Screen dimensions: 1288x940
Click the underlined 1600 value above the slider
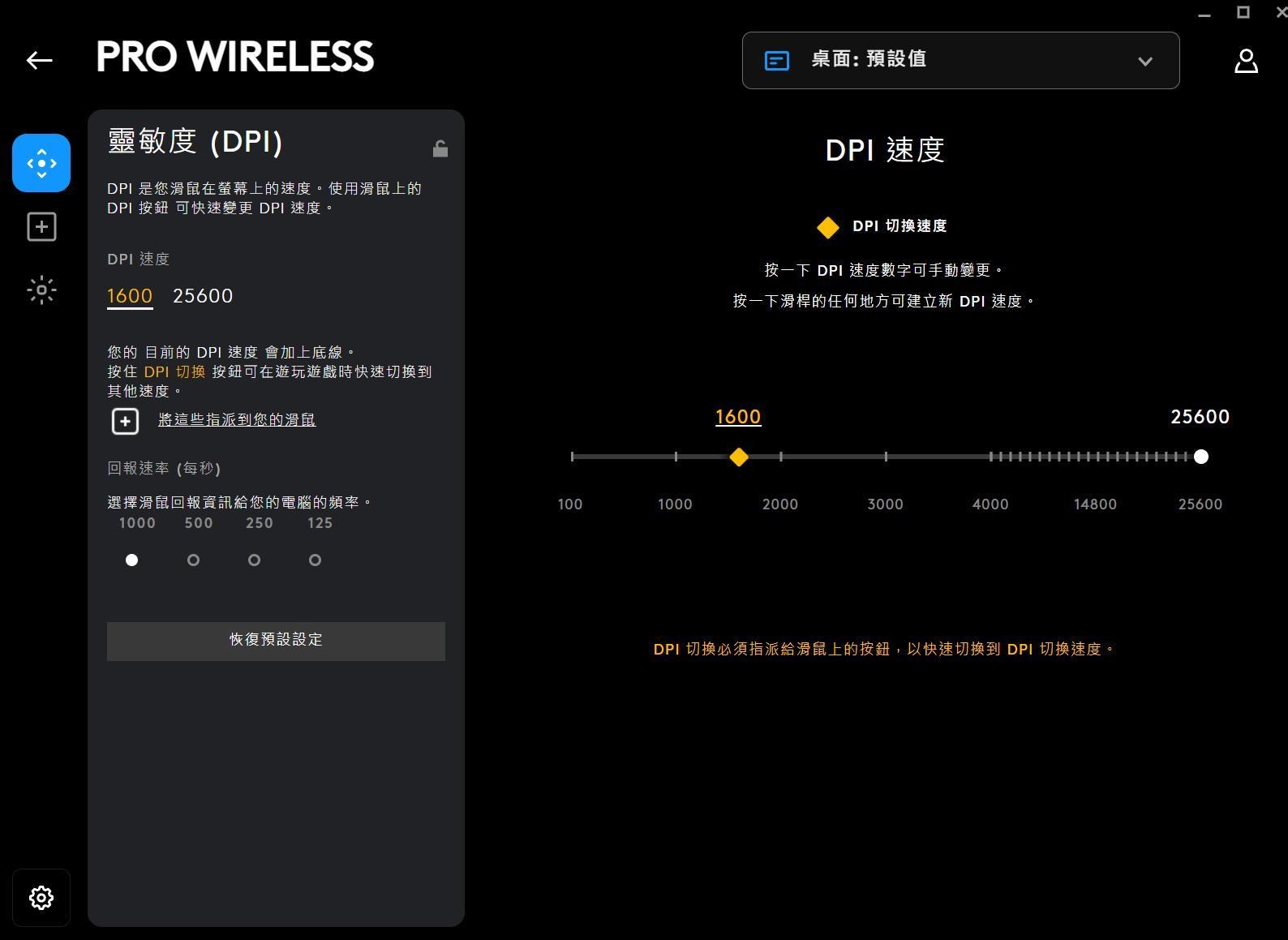[x=738, y=417]
